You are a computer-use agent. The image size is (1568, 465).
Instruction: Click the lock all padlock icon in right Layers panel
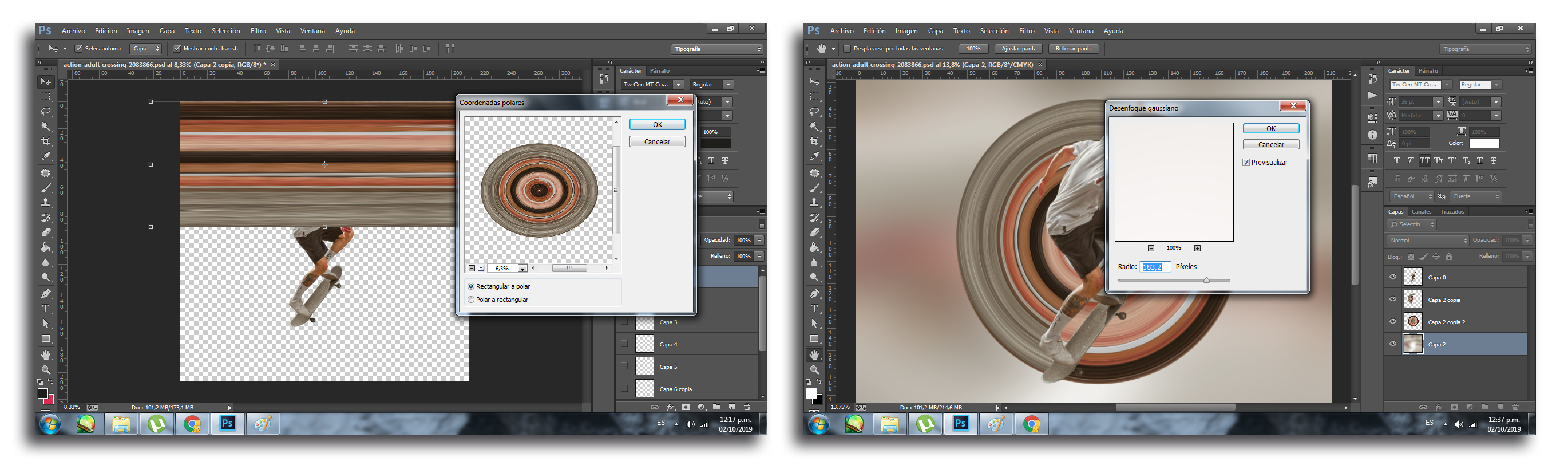1449,257
